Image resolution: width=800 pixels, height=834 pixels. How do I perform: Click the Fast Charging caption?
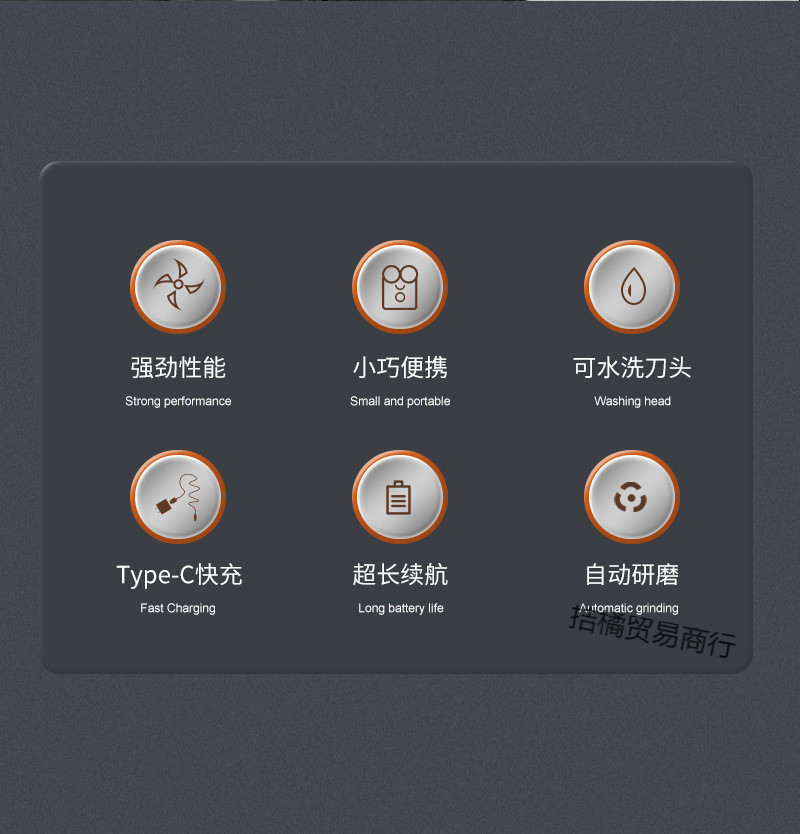tap(178, 608)
